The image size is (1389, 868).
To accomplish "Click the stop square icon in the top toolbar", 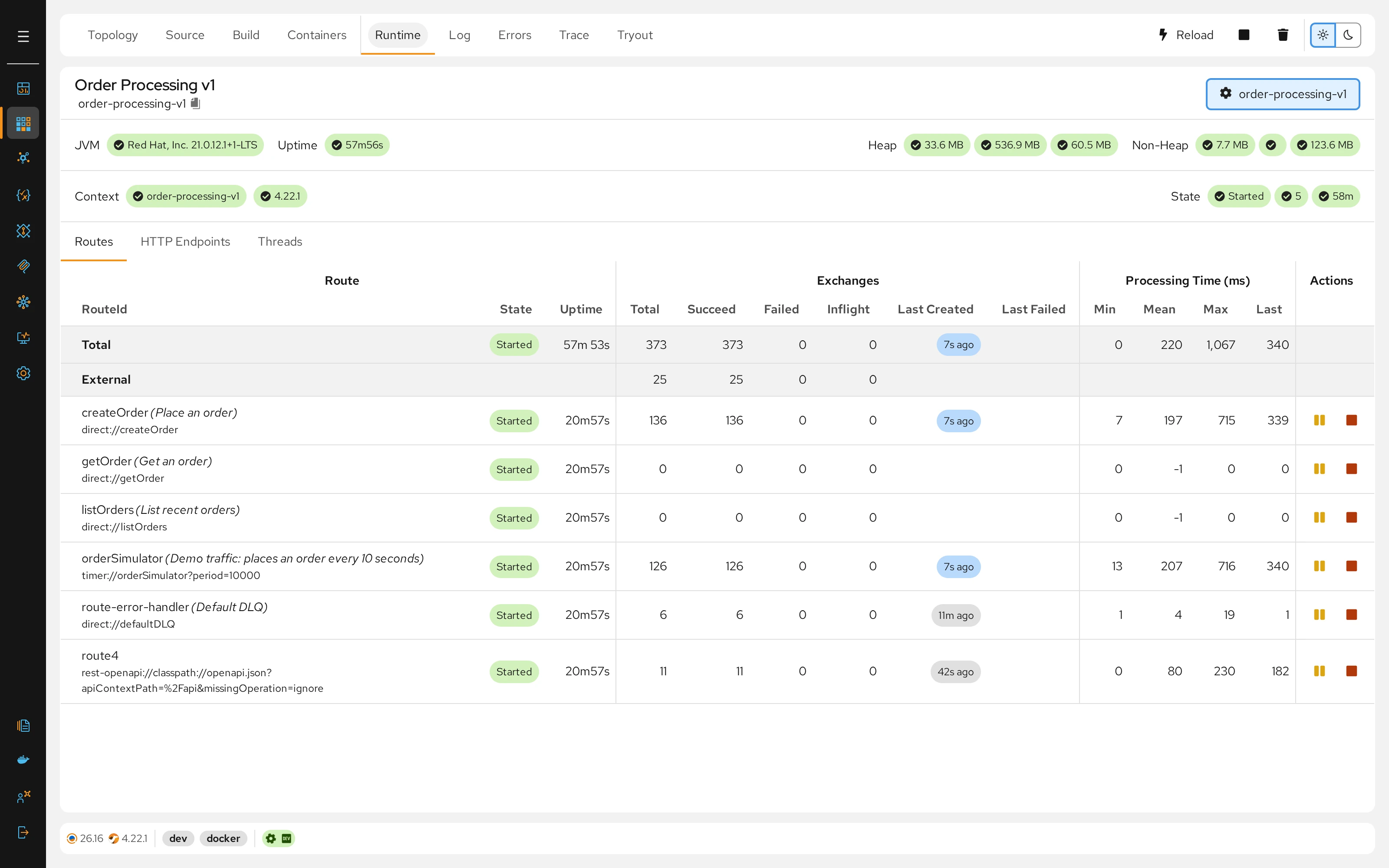I will point(1244,35).
